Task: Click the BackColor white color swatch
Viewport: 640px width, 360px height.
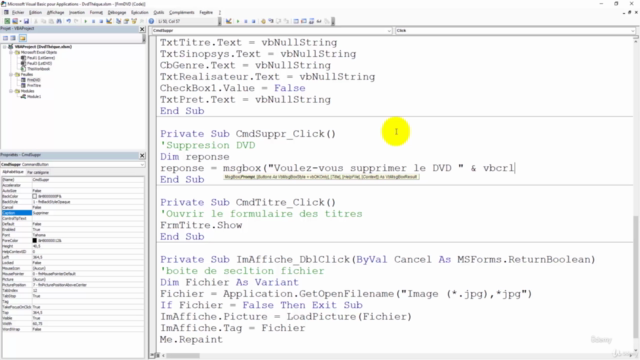Action: coord(35,196)
